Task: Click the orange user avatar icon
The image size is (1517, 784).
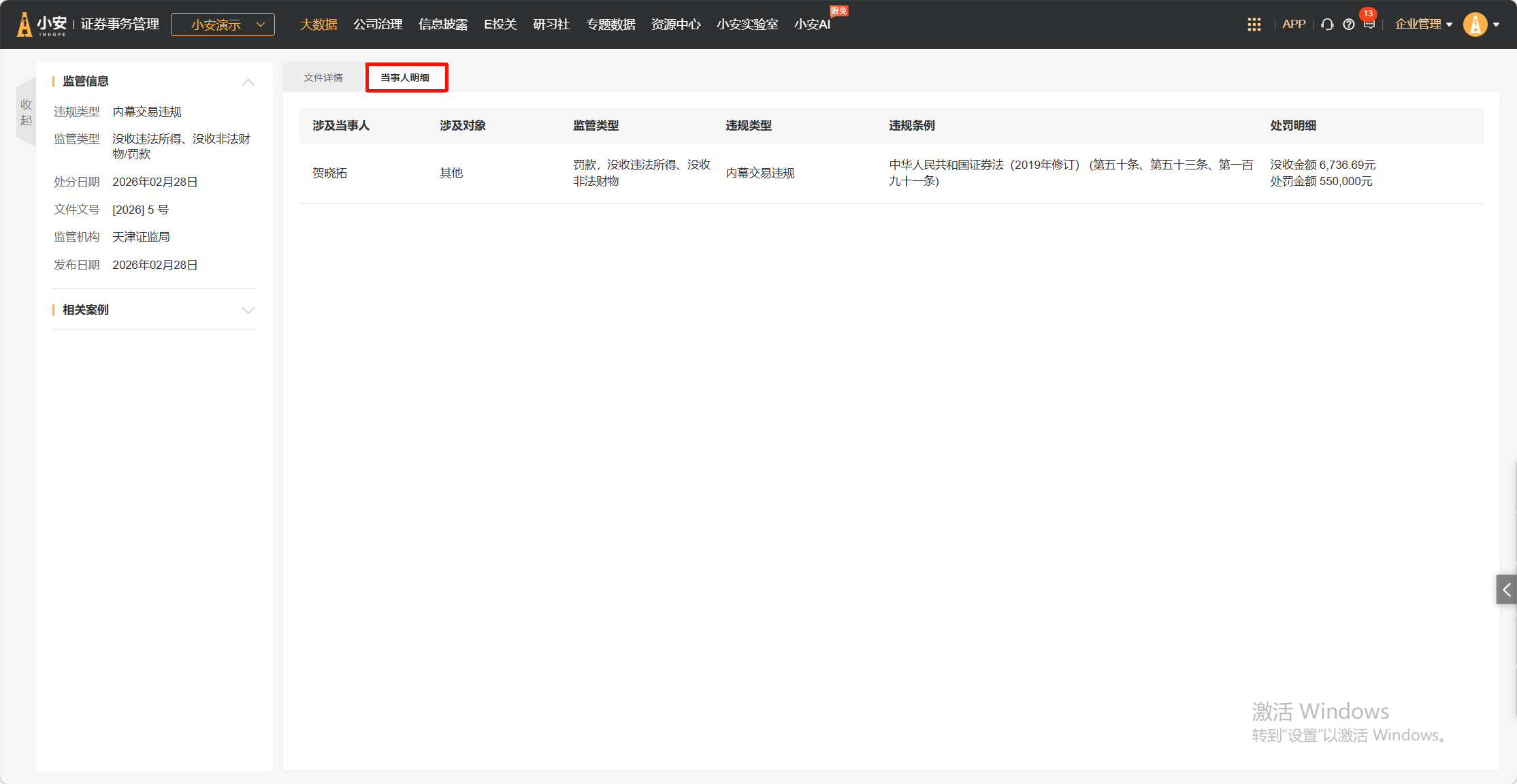Action: [x=1475, y=24]
